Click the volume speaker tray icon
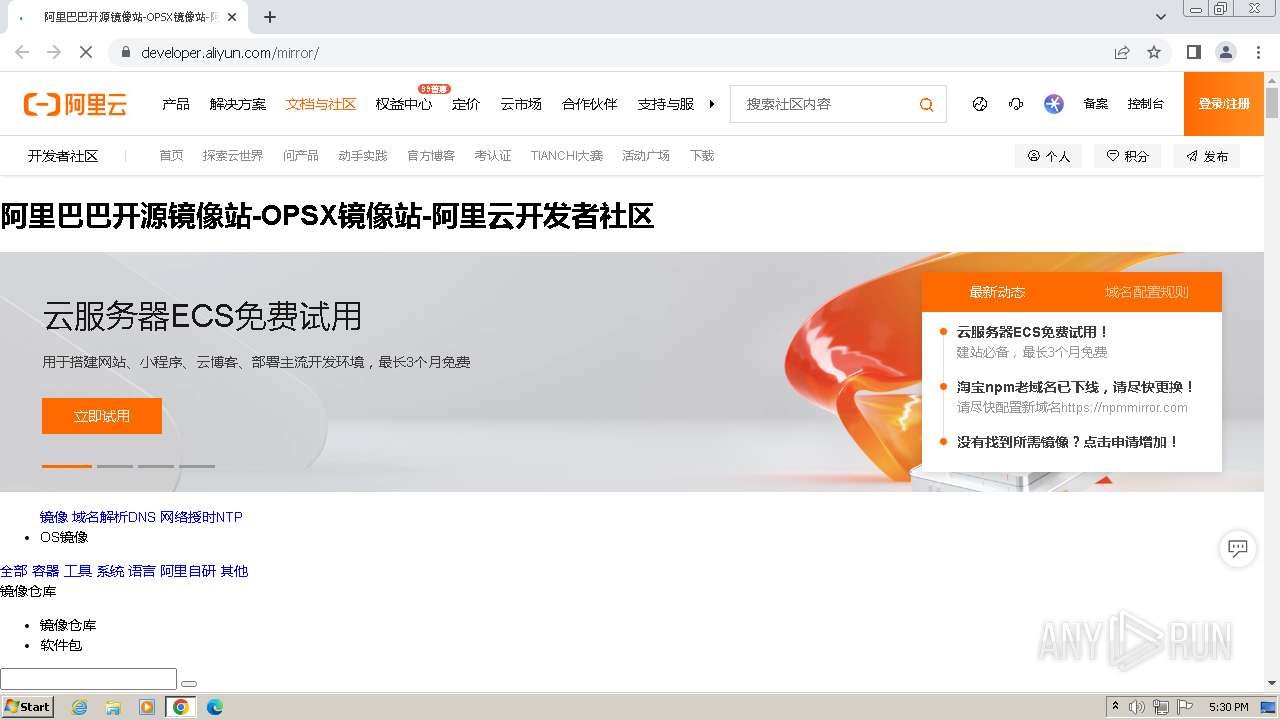 click(1137, 707)
